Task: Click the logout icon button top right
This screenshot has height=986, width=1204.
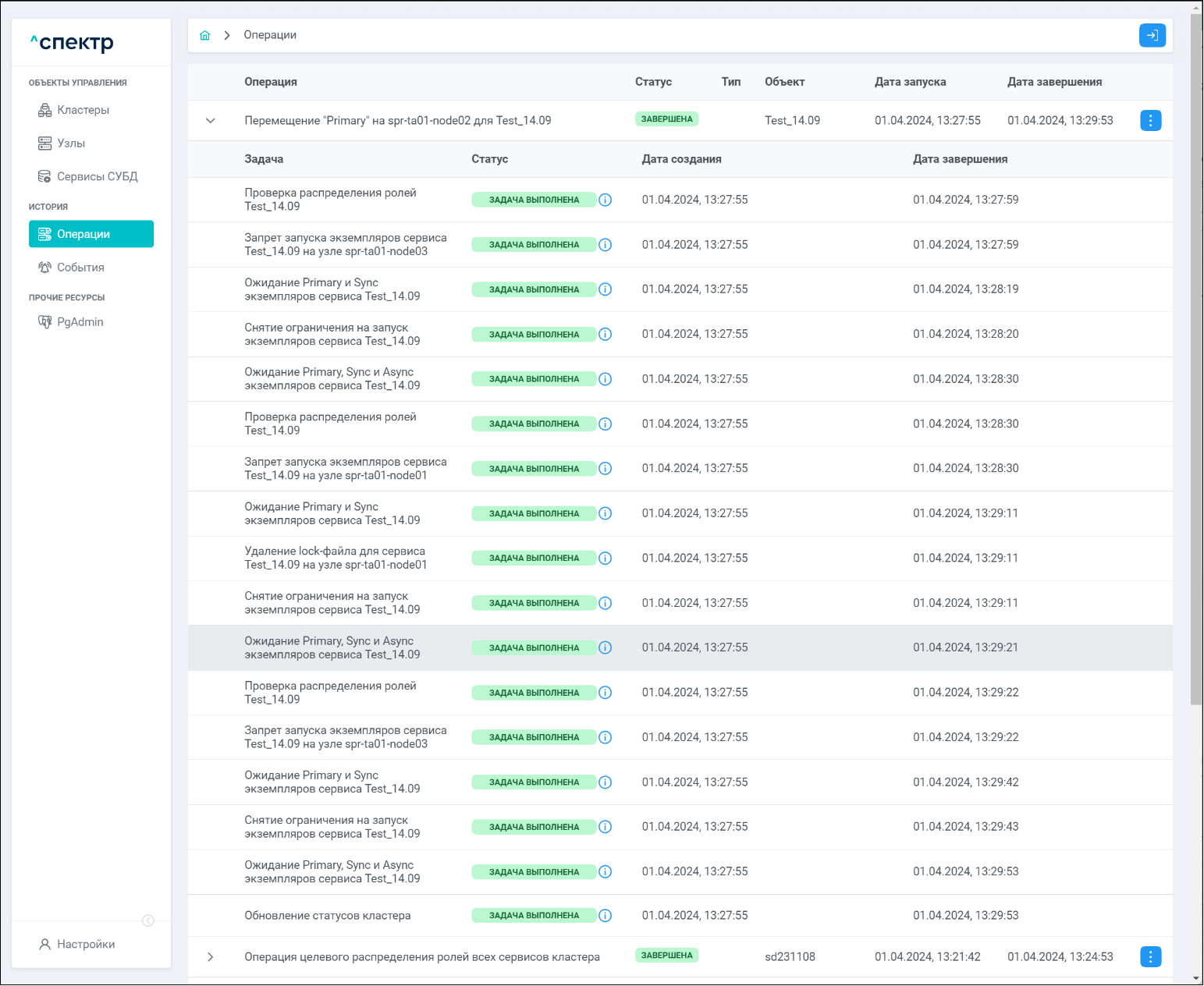Action: (x=1152, y=35)
